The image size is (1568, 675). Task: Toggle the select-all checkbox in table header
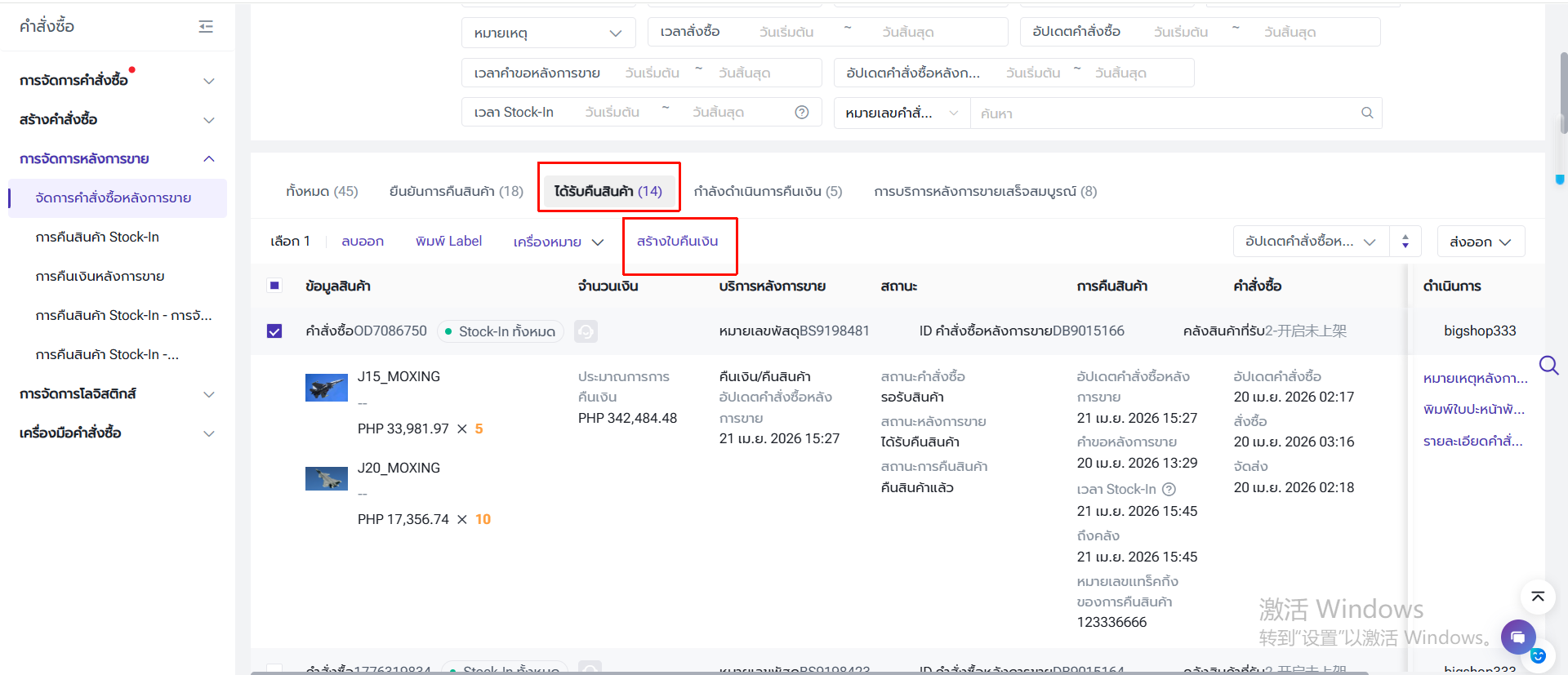pyautogui.click(x=274, y=286)
